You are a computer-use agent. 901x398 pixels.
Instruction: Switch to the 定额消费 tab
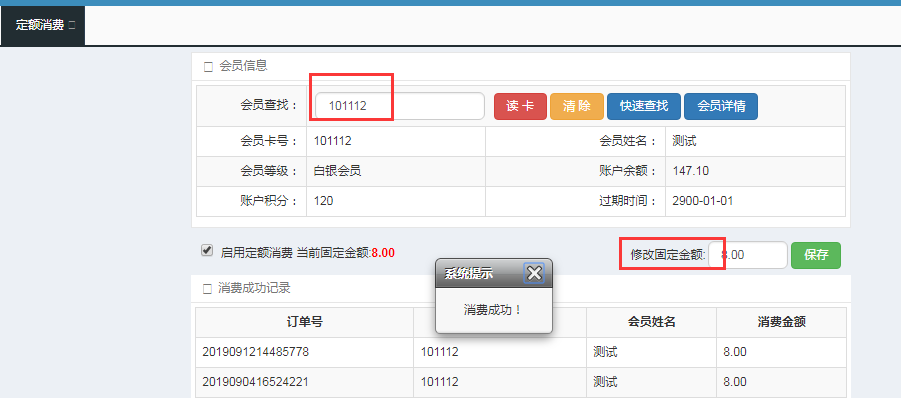(39, 25)
